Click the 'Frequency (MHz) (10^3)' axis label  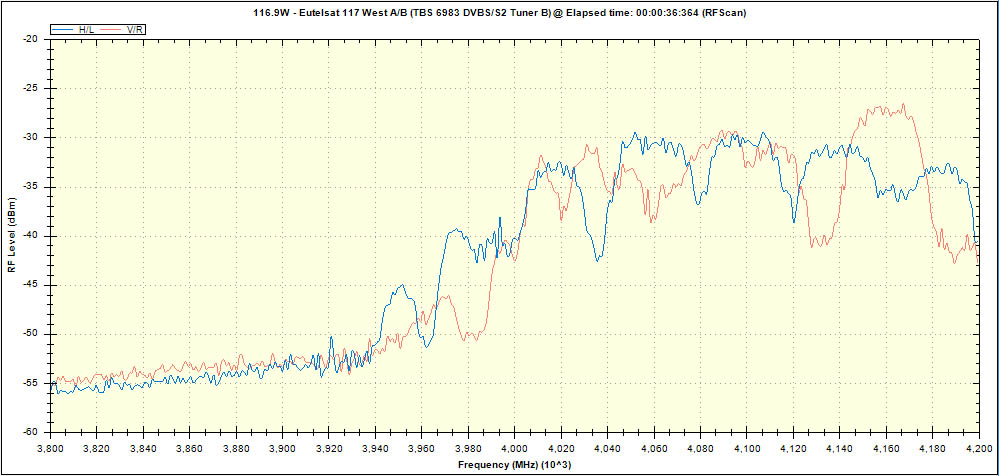[515, 465]
